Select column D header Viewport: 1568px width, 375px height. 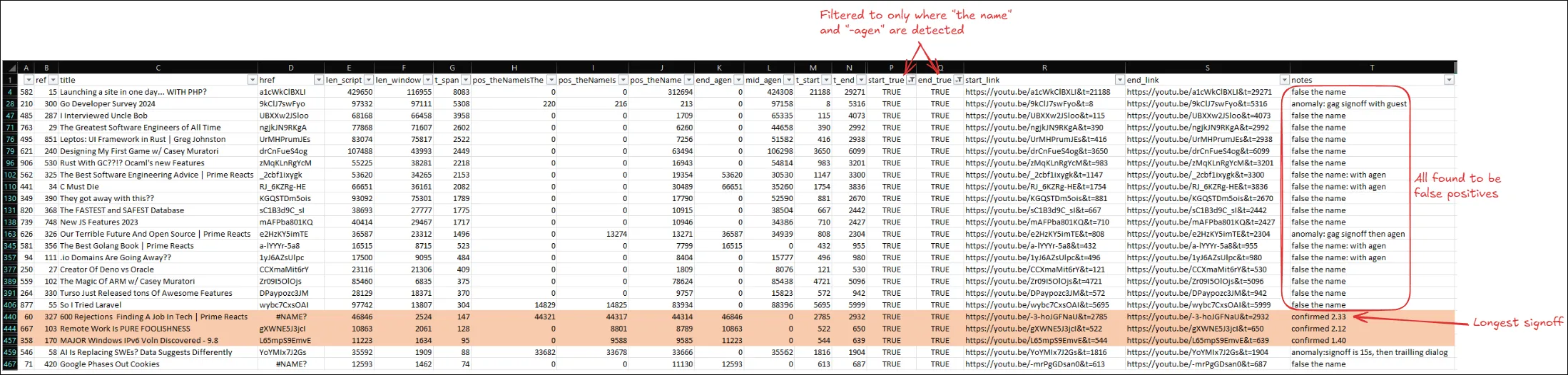coord(291,68)
